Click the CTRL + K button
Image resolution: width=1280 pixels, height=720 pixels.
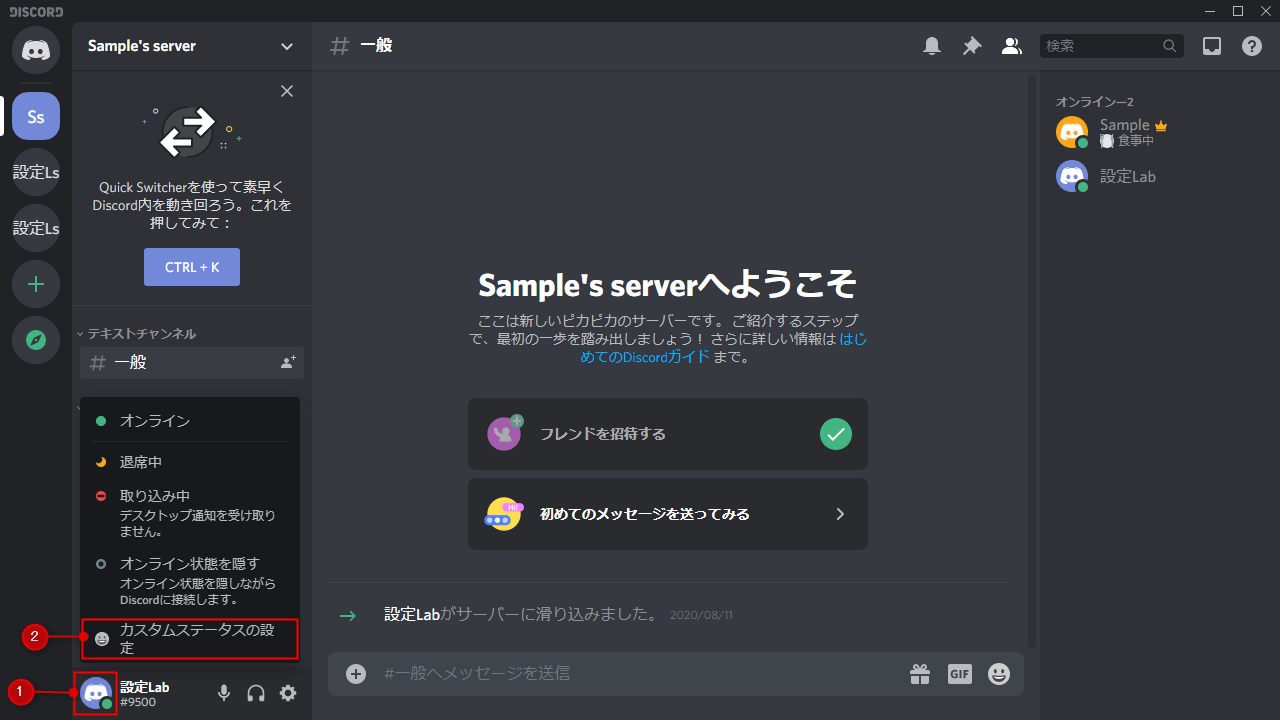pos(192,267)
